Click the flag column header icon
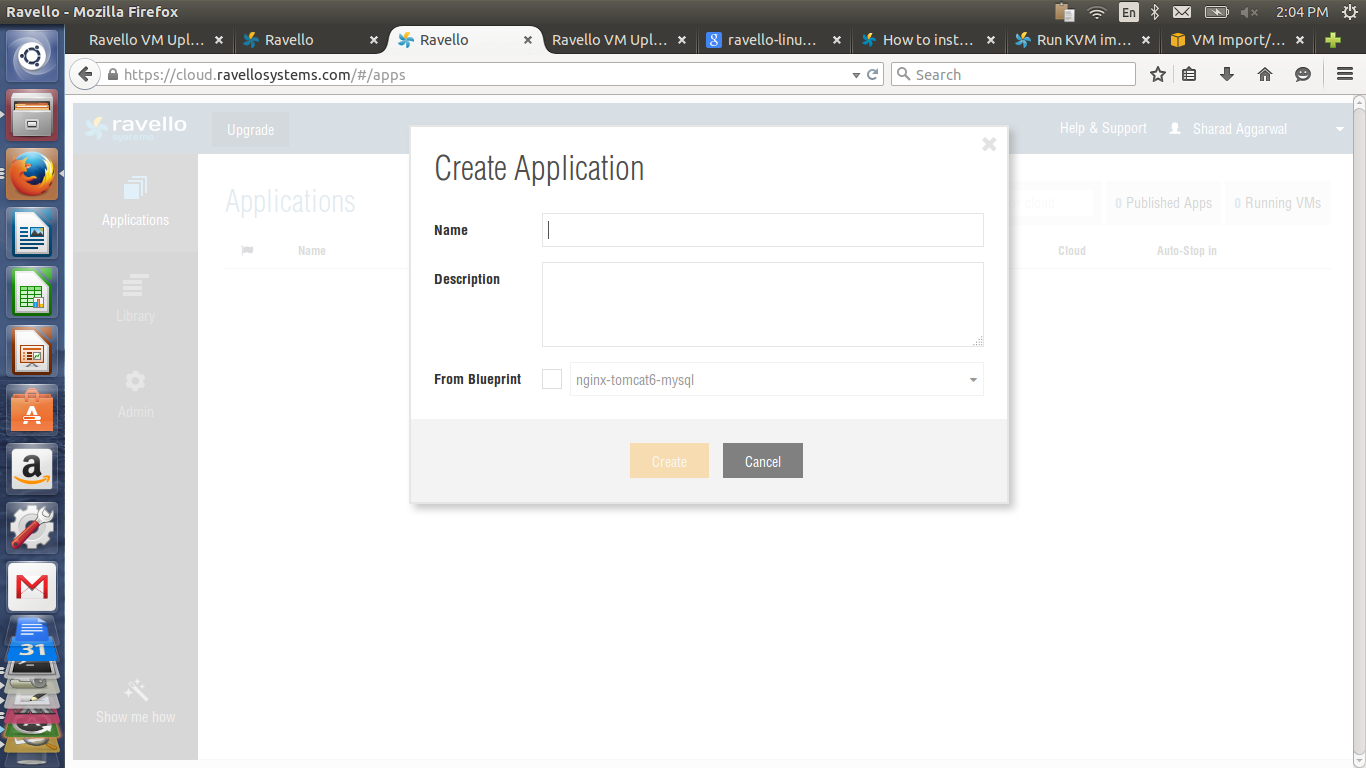 [247, 250]
